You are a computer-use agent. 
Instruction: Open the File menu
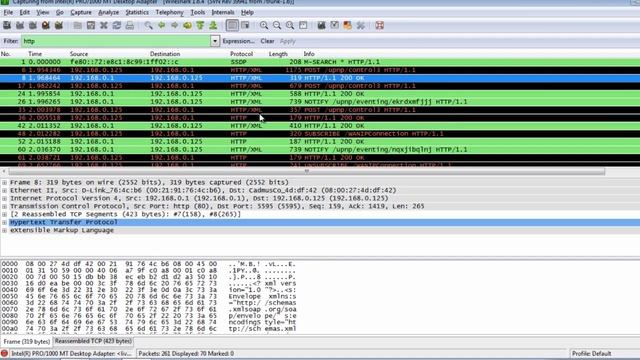[x=8, y=12]
